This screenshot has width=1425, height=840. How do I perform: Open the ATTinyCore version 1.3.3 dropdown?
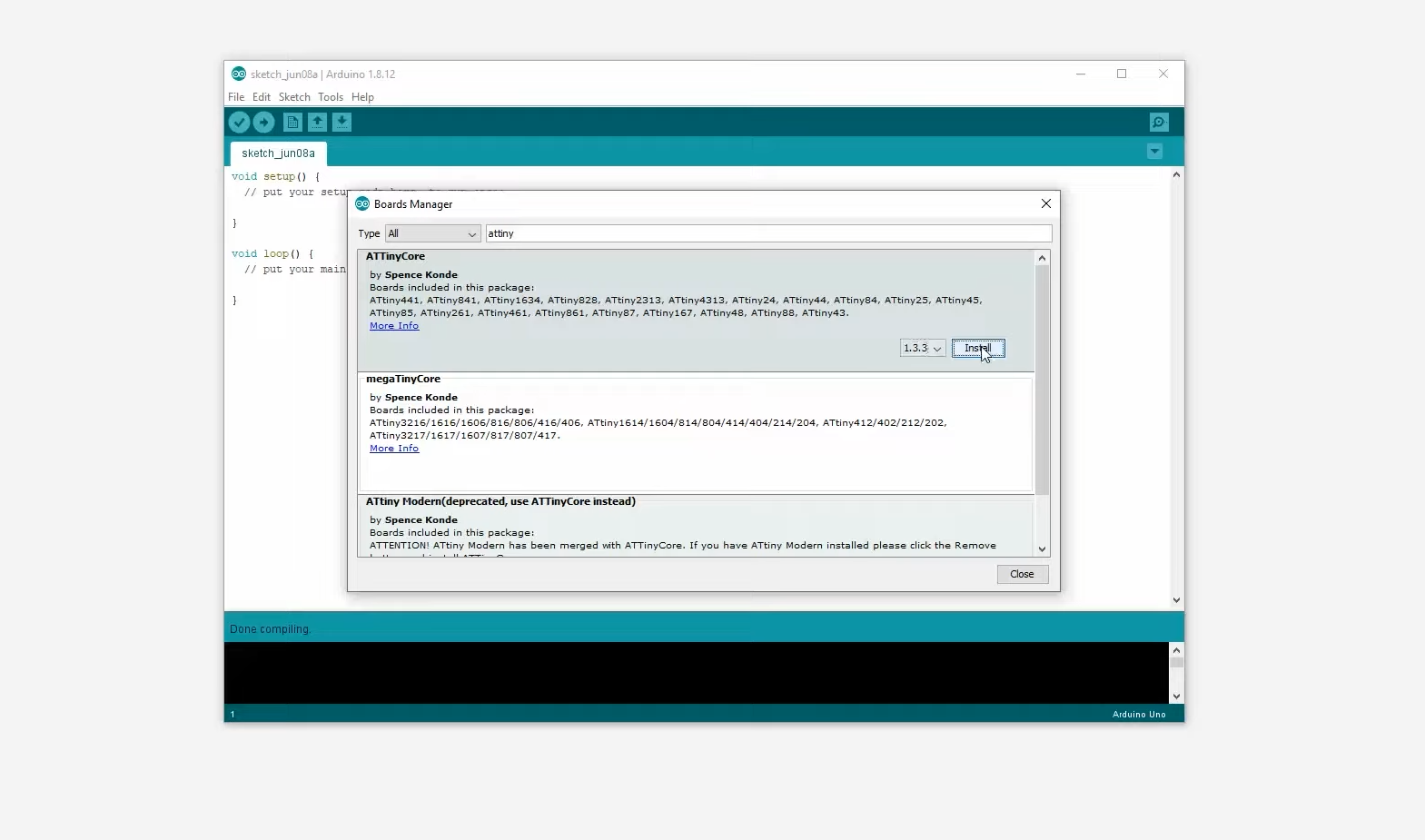click(x=922, y=348)
